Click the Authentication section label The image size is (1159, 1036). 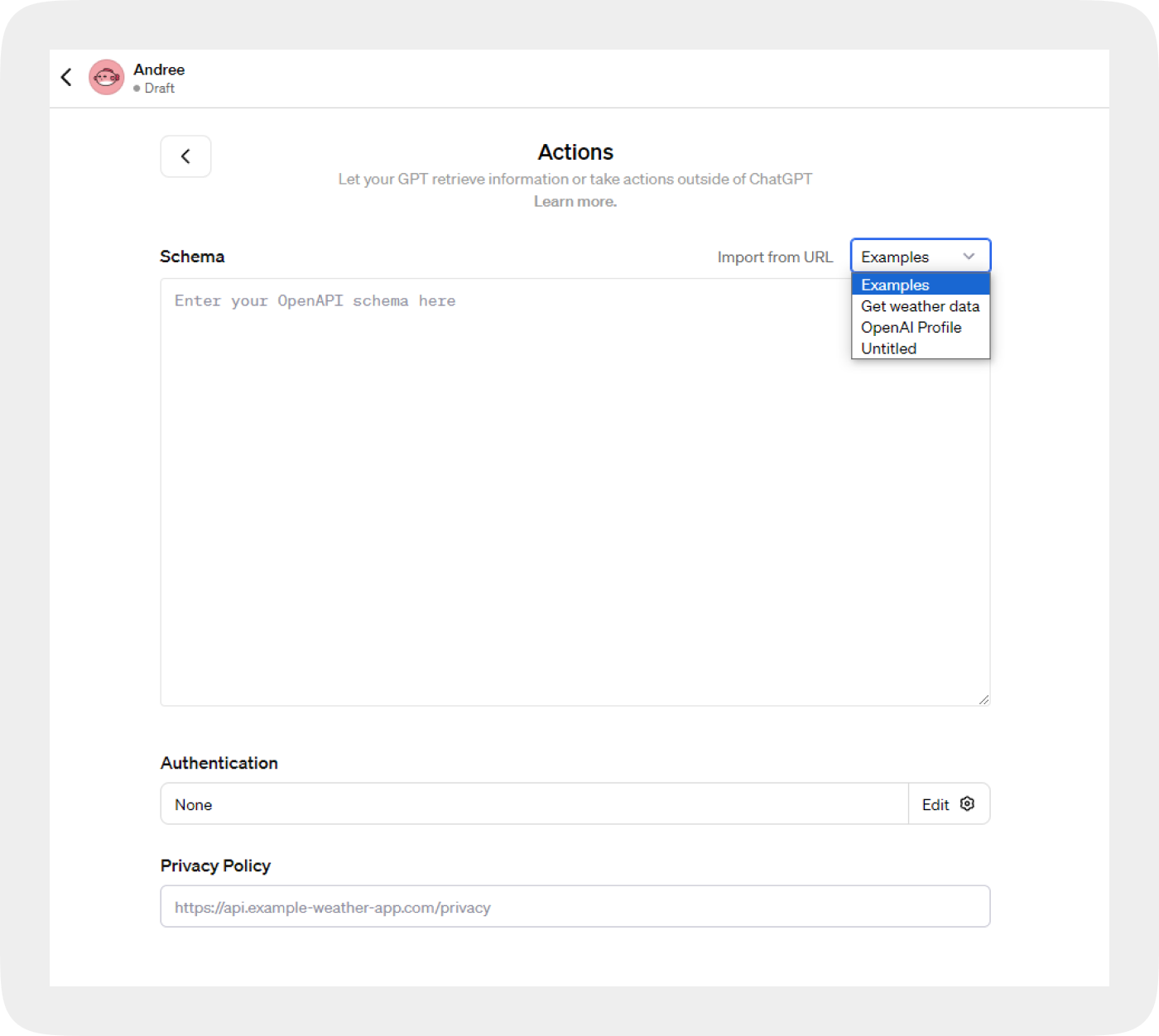(219, 762)
